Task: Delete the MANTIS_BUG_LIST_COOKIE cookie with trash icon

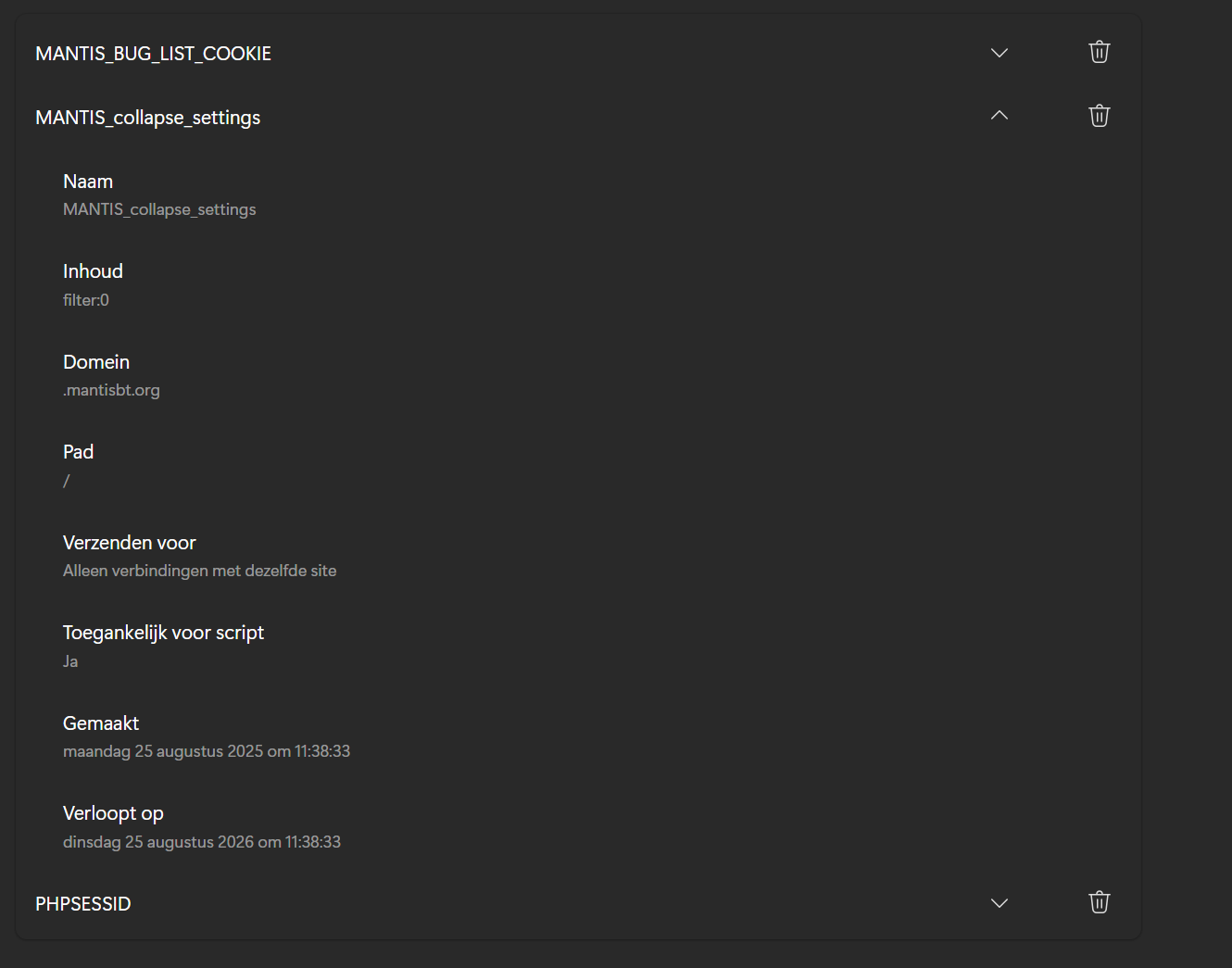Action: click(x=1099, y=52)
